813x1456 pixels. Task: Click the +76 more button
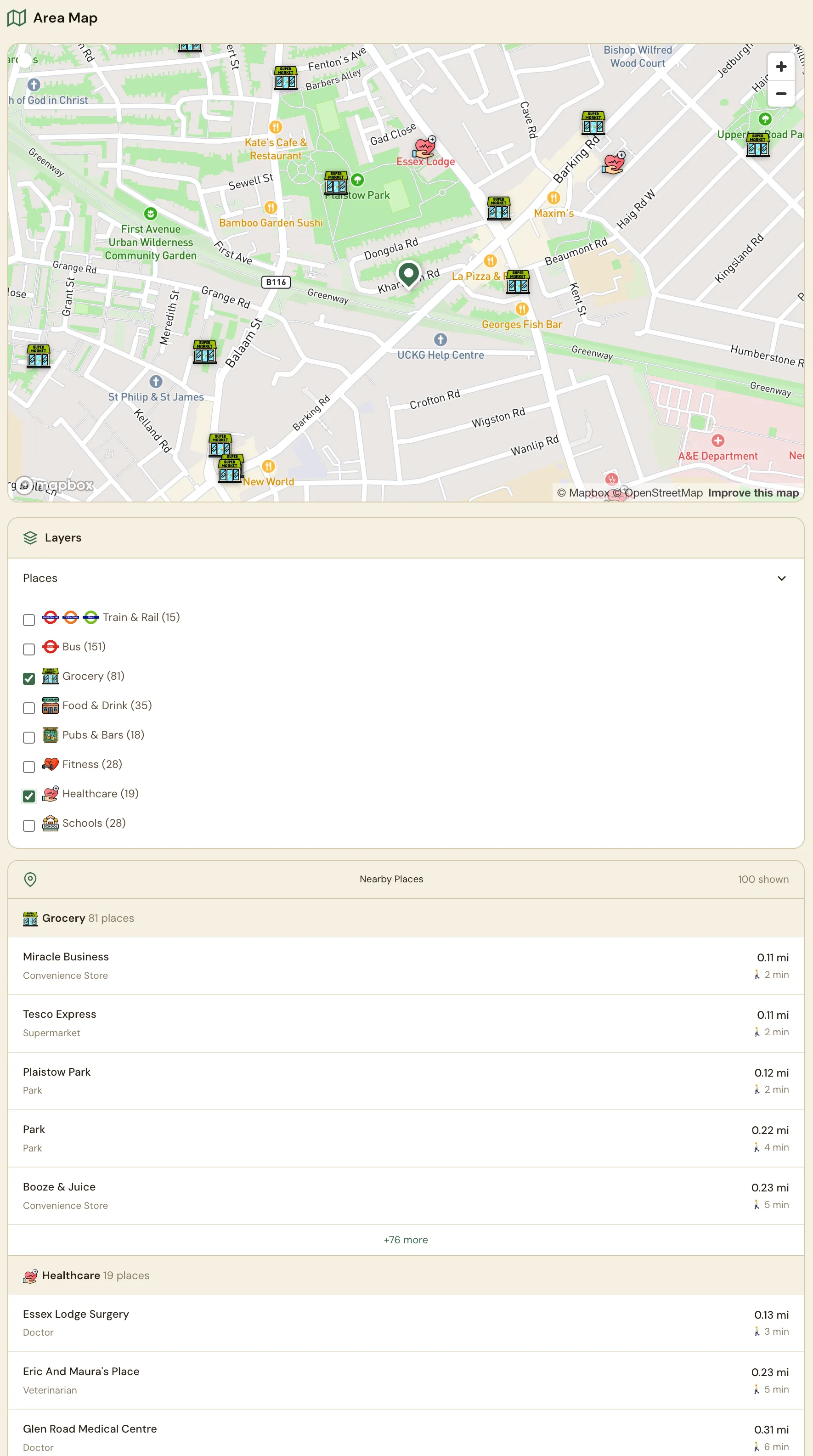click(x=406, y=1240)
